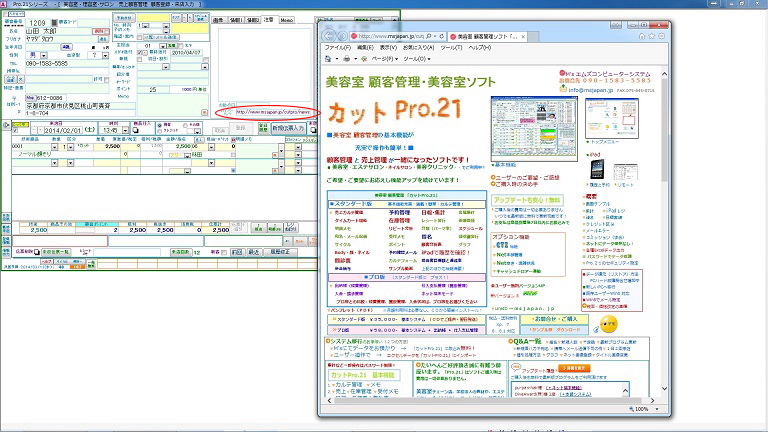Open the 表示(V) menu in IE

point(388,48)
